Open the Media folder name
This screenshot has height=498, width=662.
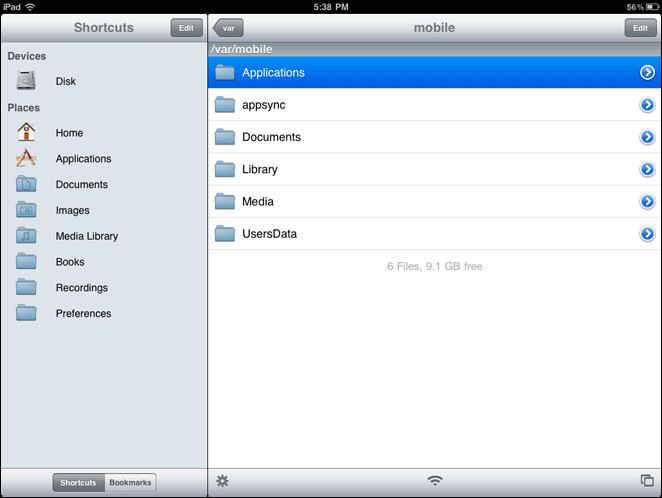(x=258, y=201)
